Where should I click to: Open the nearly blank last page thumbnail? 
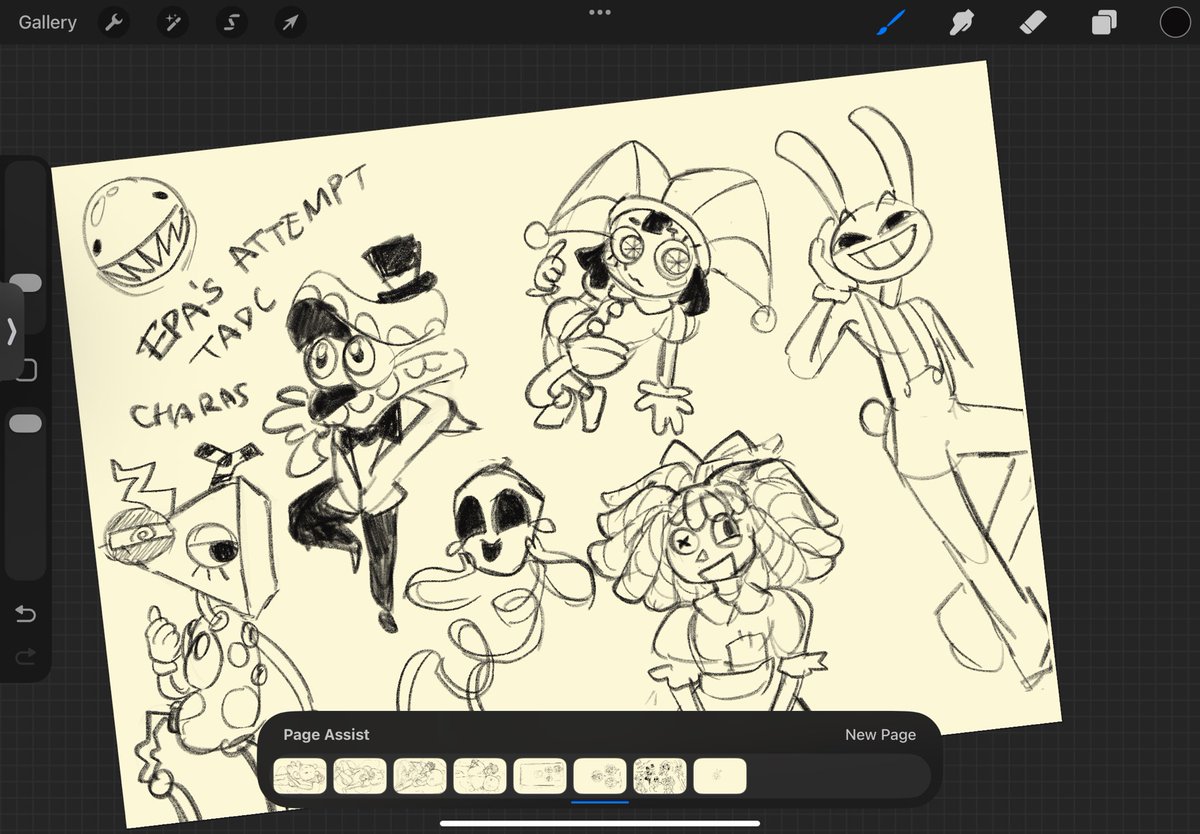point(720,776)
